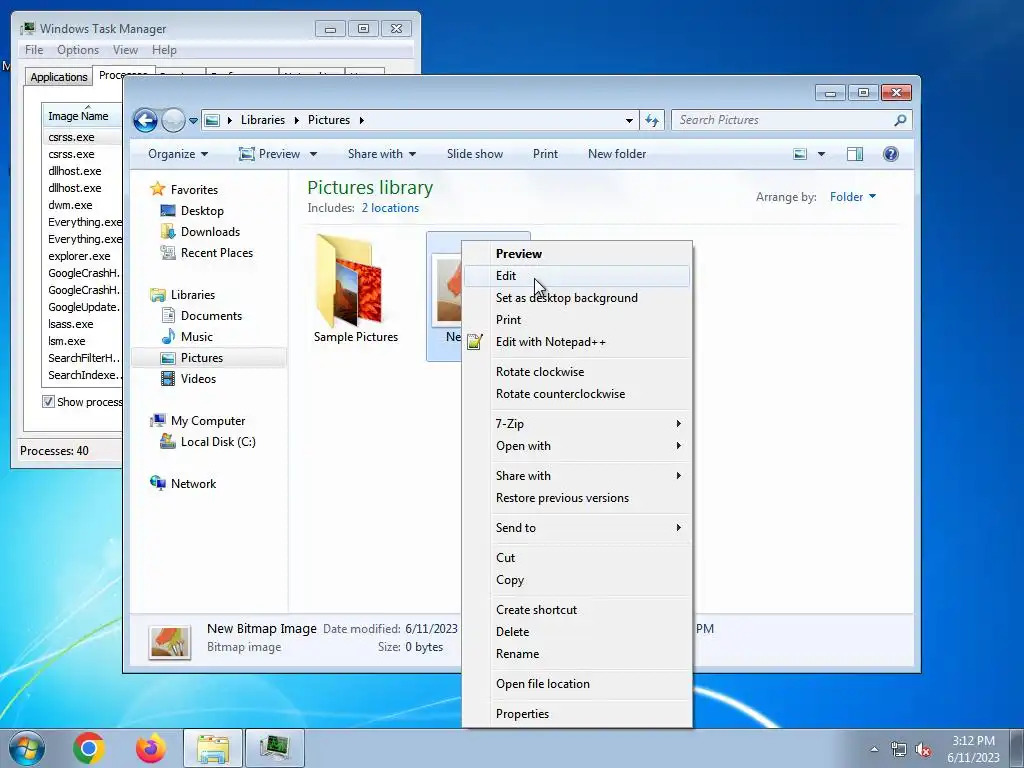The height and width of the screenshot is (768, 1024).
Task: Expand the Send to submenu
Action: coord(577,528)
